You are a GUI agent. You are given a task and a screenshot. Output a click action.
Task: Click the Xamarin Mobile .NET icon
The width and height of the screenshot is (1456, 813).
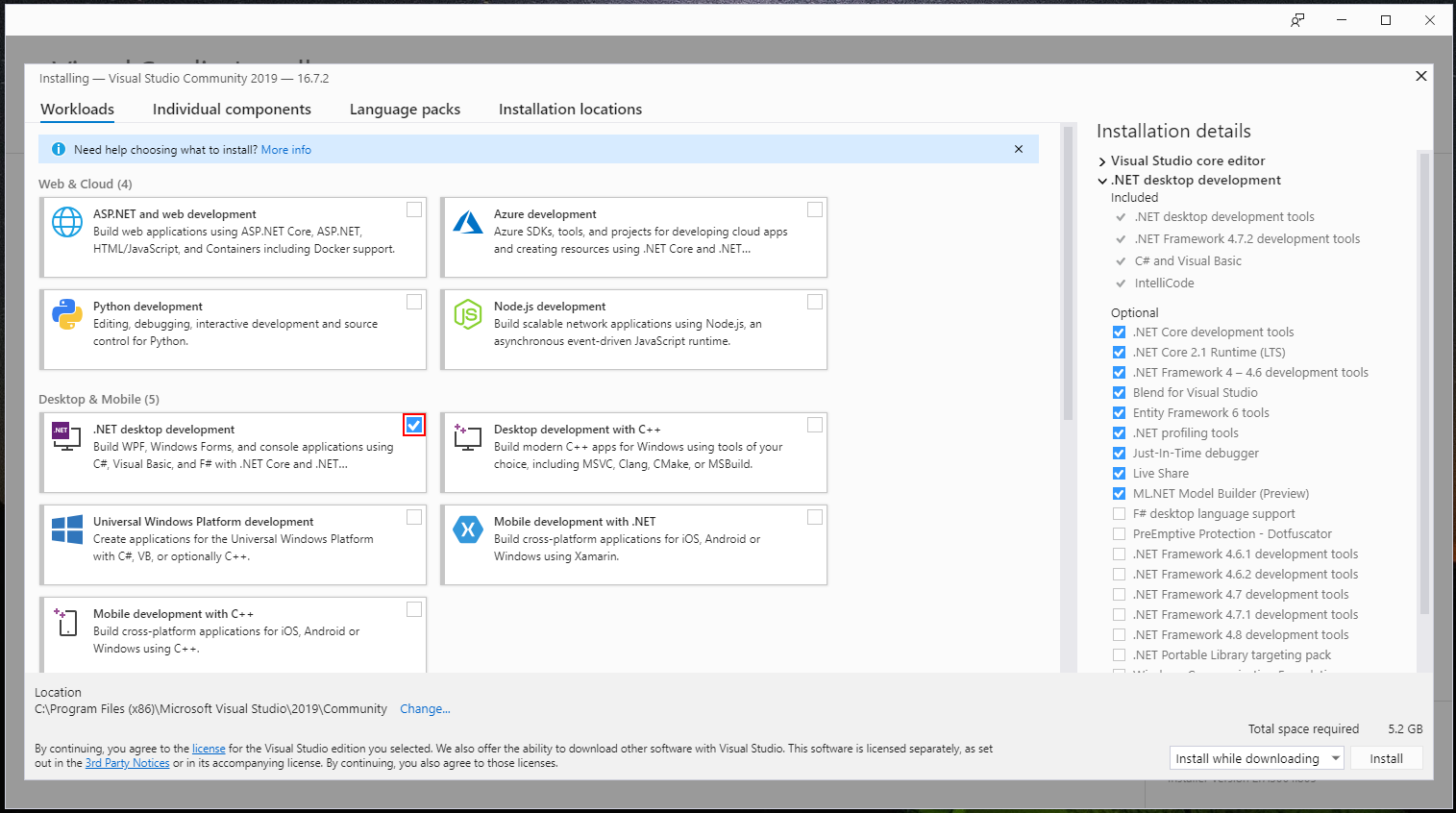[x=468, y=529]
